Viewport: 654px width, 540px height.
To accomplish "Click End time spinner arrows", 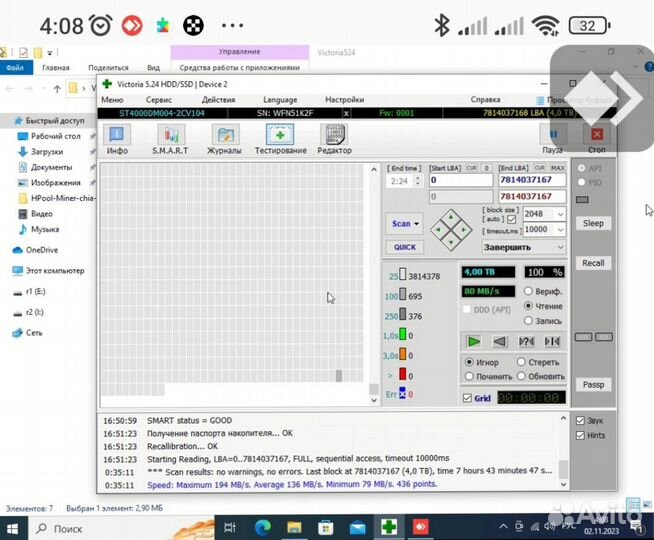I will (418, 181).
